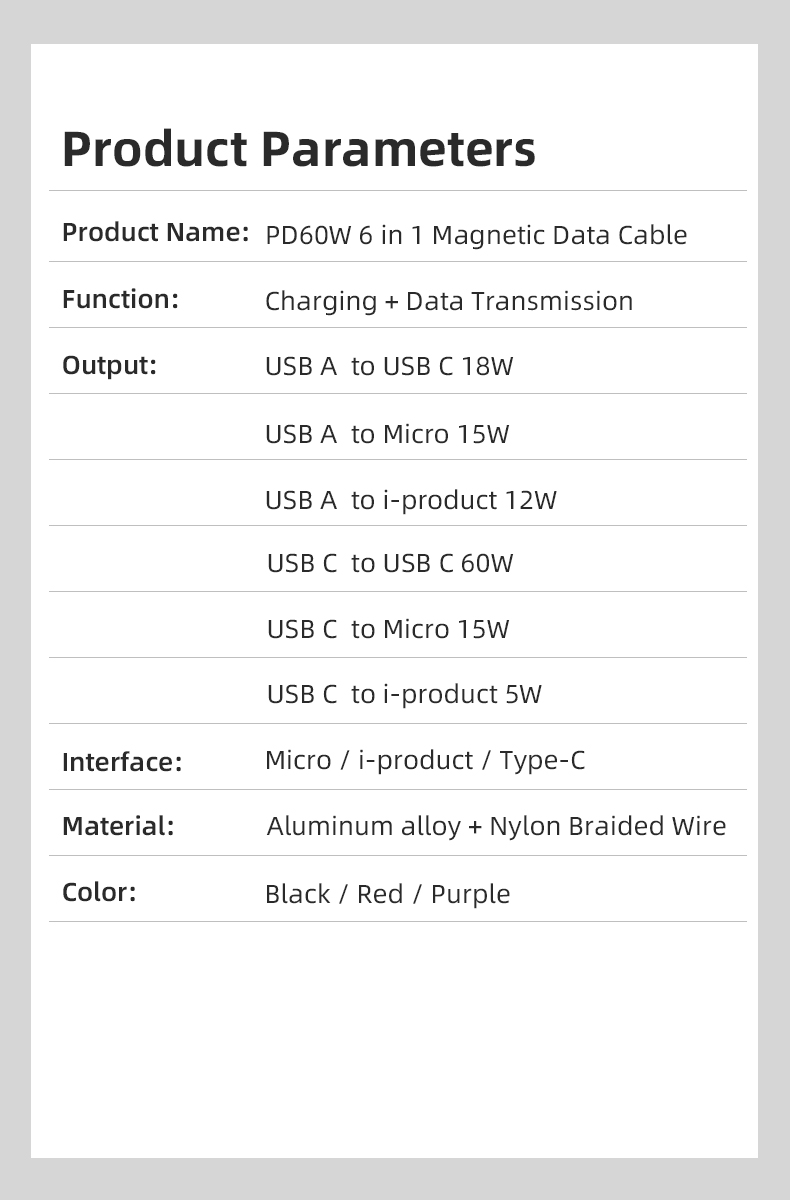The height and width of the screenshot is (1200, 790).
Task: Select the Product Name label
Action: coord(155,232)
